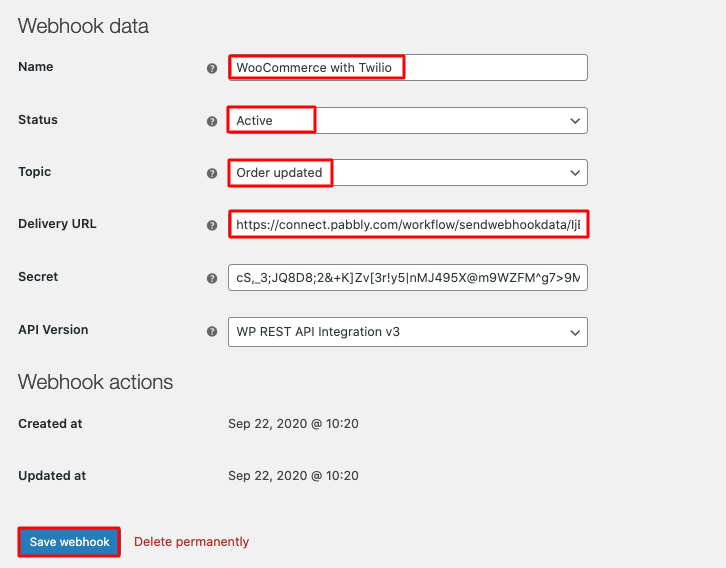Focus the Delivery URL input field
This screenshot has height=568, width=726.
click(407, 225)
